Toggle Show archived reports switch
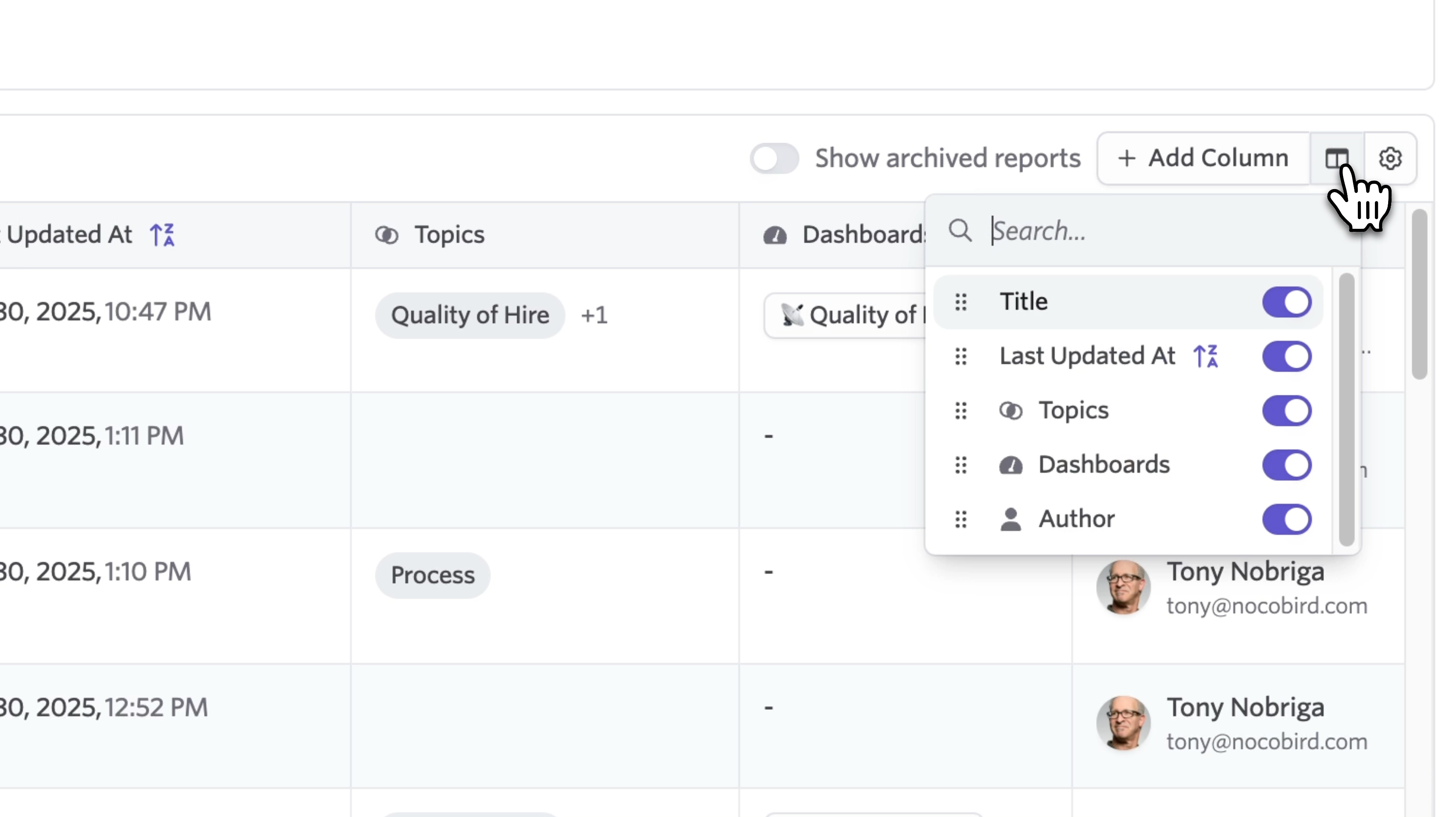 pos(774,158)
